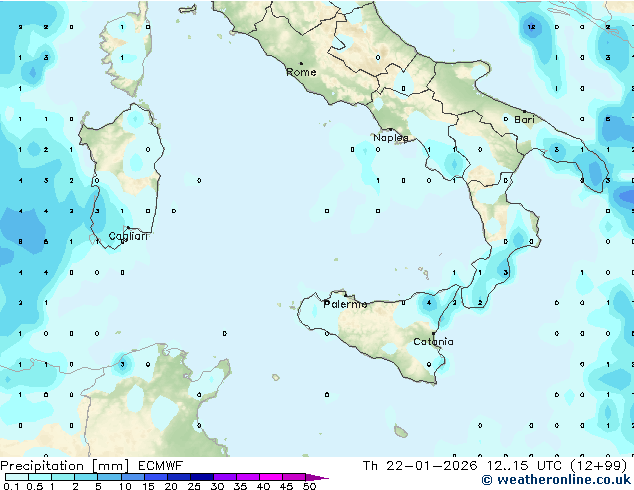Click the legend tick label 25
634x490 pixels.
[194, 486]
